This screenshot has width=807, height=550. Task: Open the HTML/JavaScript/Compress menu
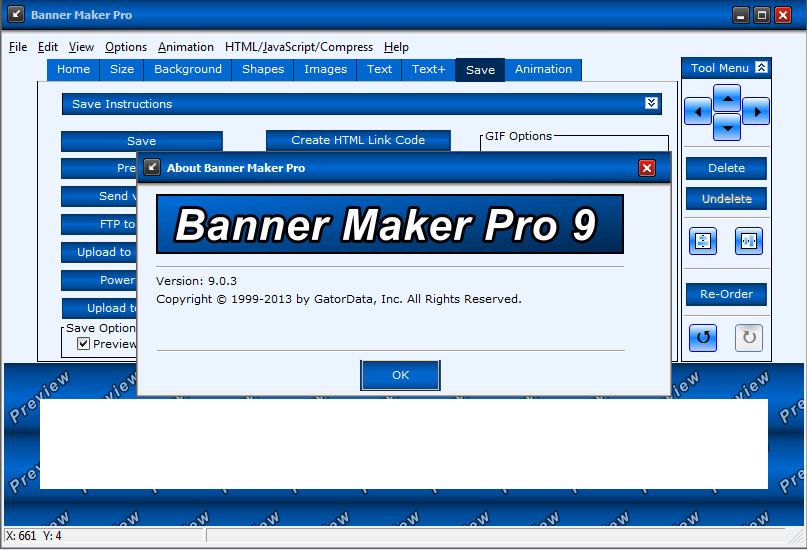pyautogui.click(x=299, y=47)
